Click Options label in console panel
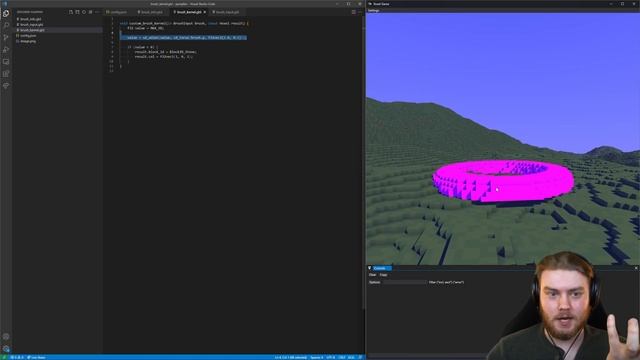The height and width of the screenshot is (360, 640). coord(374,282)
